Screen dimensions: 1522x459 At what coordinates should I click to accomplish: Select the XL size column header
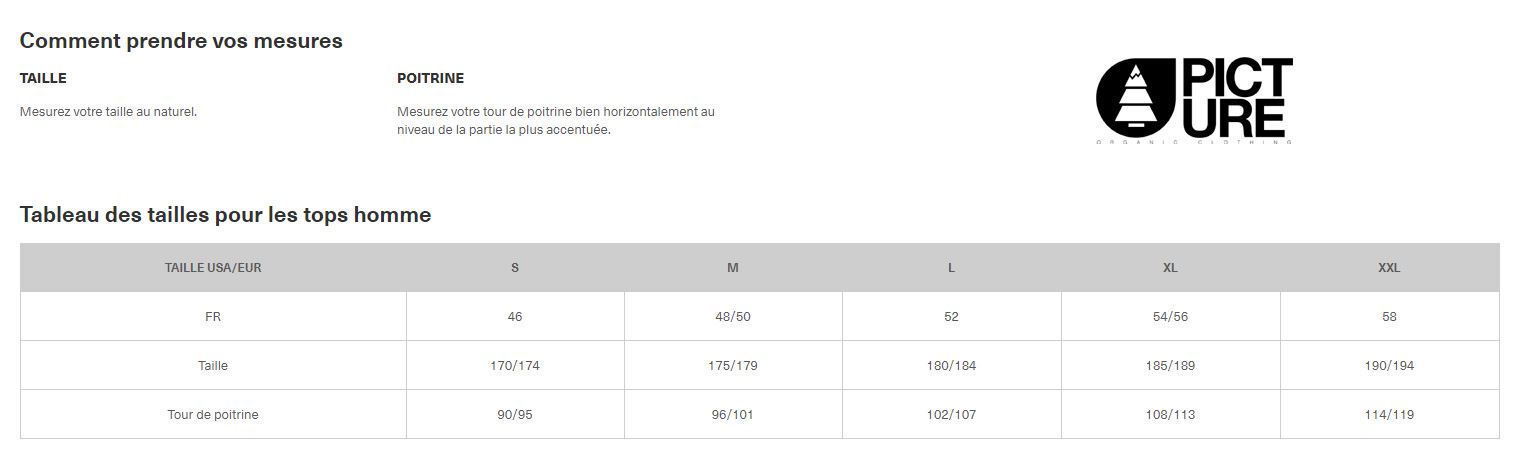(x=1170, y=268)
